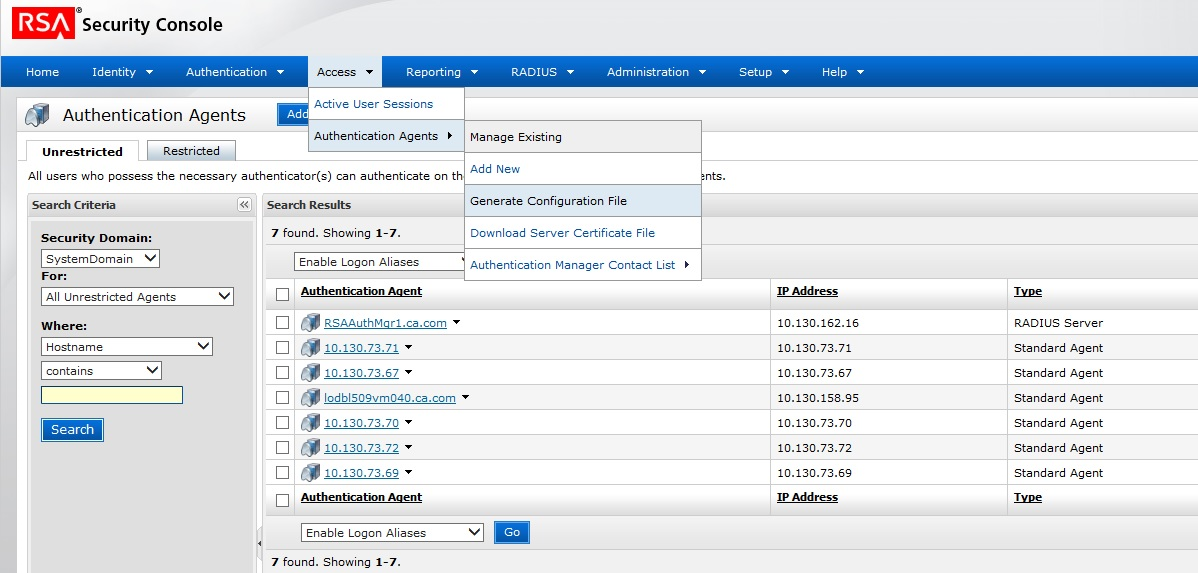Click agent icon beside RSAAuthMgr1.ca.com
Image resolution: width=1198 pixels, height=573 pixels.
click(x=311, y=323)
